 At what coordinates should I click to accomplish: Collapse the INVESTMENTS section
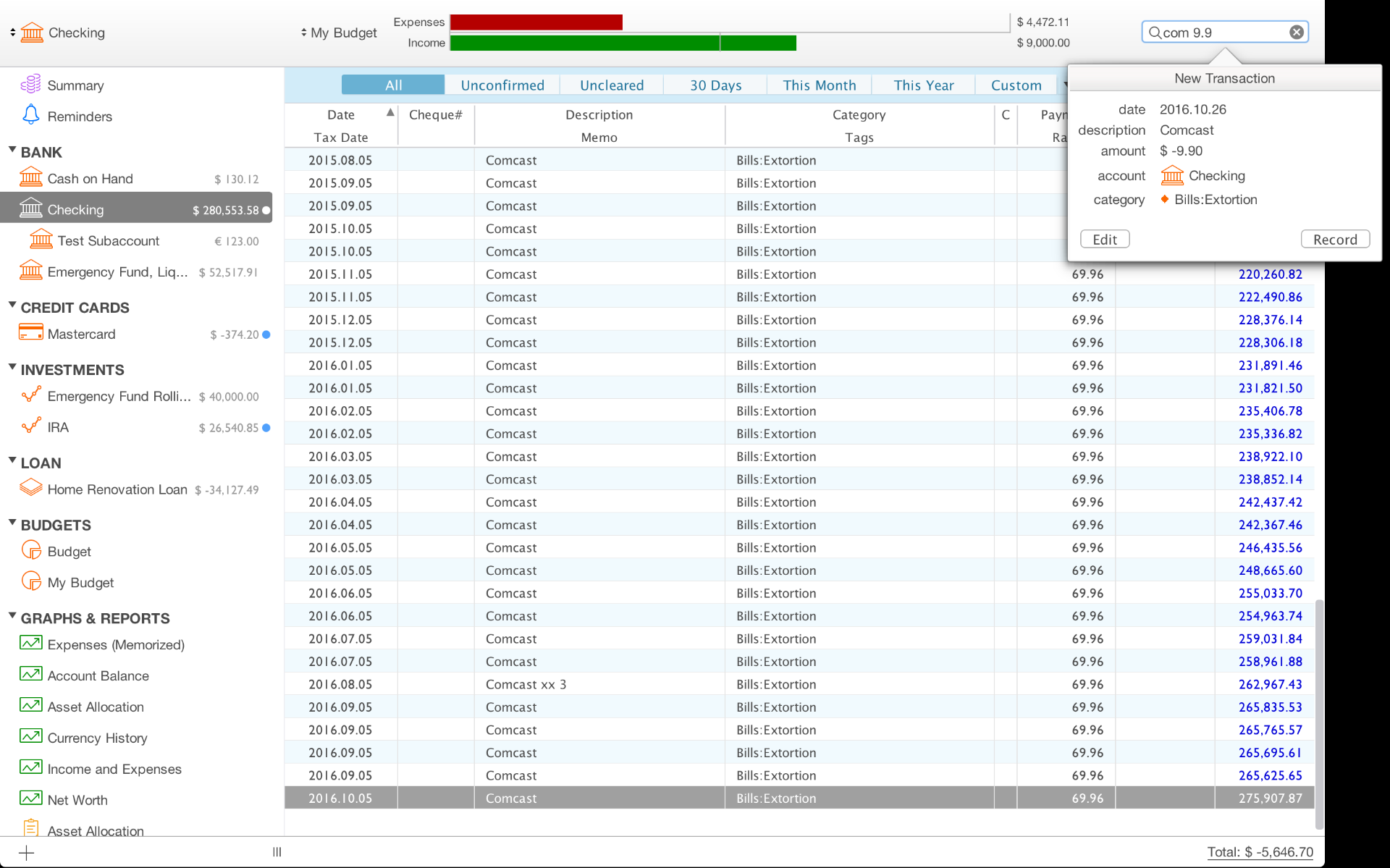click(12, 368)
